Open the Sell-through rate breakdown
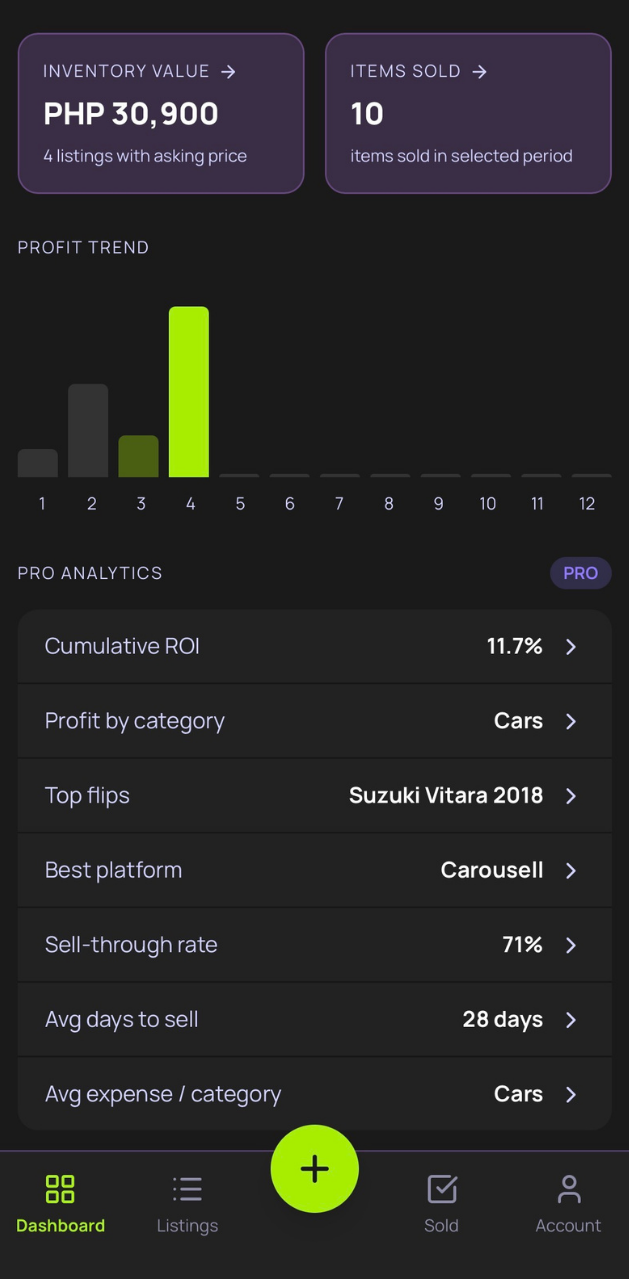629x1279 pixels. [x=315, y=944]
